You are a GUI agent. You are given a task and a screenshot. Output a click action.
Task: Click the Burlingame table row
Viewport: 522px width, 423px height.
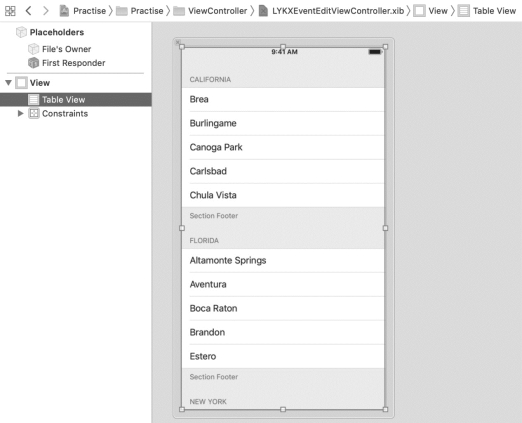coord(283,123)
